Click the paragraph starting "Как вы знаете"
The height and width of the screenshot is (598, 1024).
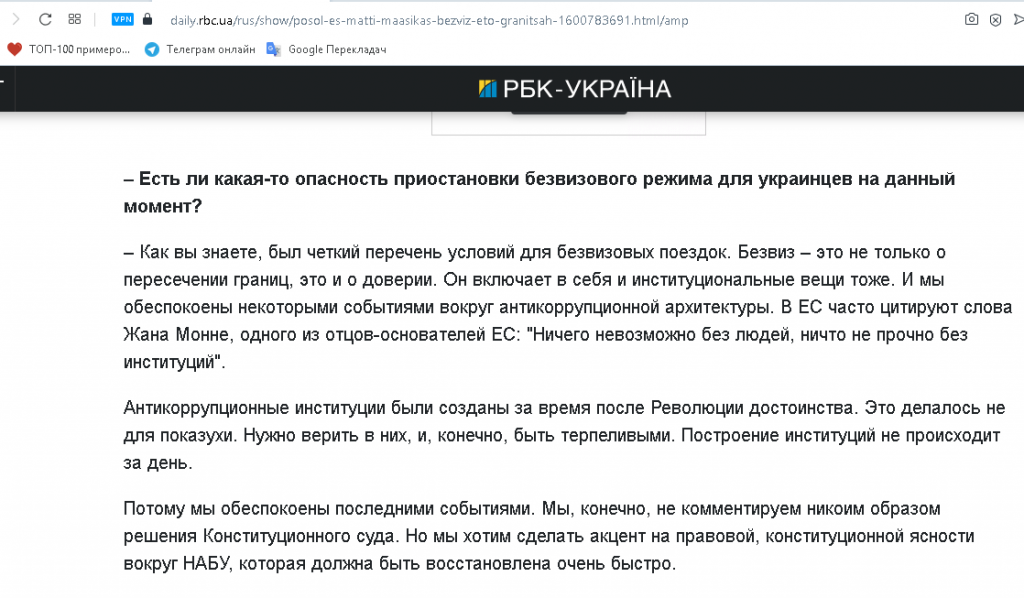tap(568, 307)
